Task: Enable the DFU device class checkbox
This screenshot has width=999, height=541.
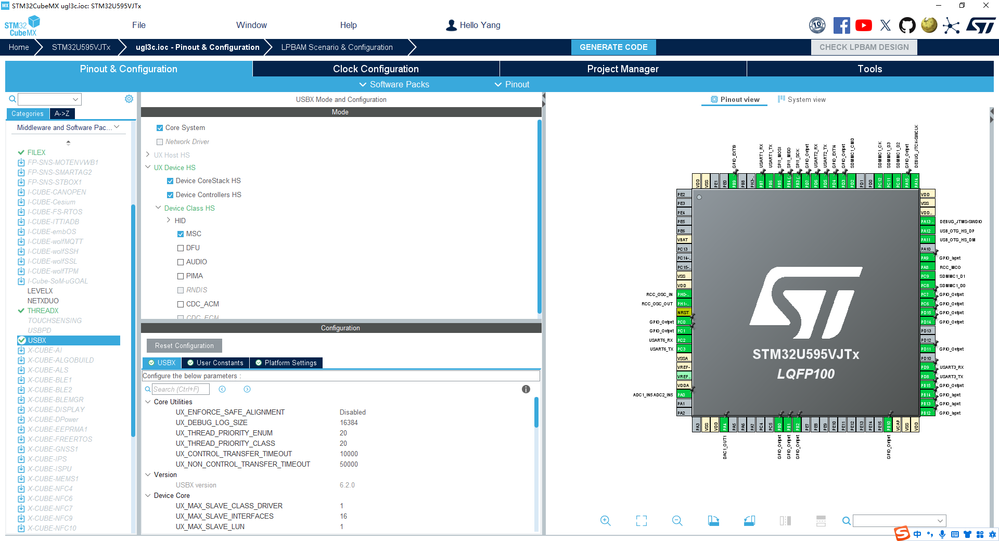Action: coord(181,247)
